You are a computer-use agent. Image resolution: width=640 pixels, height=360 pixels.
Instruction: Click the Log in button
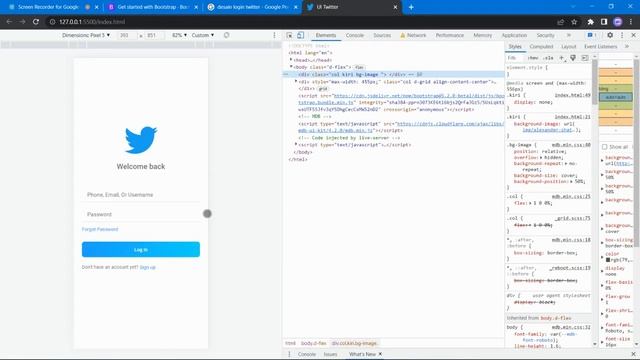pos(141,249)
